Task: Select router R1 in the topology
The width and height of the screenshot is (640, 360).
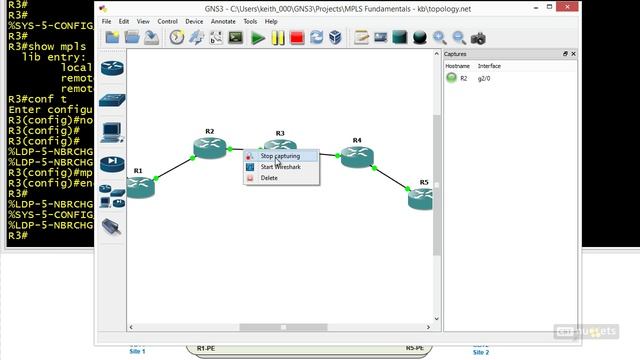Action: [x=140, y=187]
